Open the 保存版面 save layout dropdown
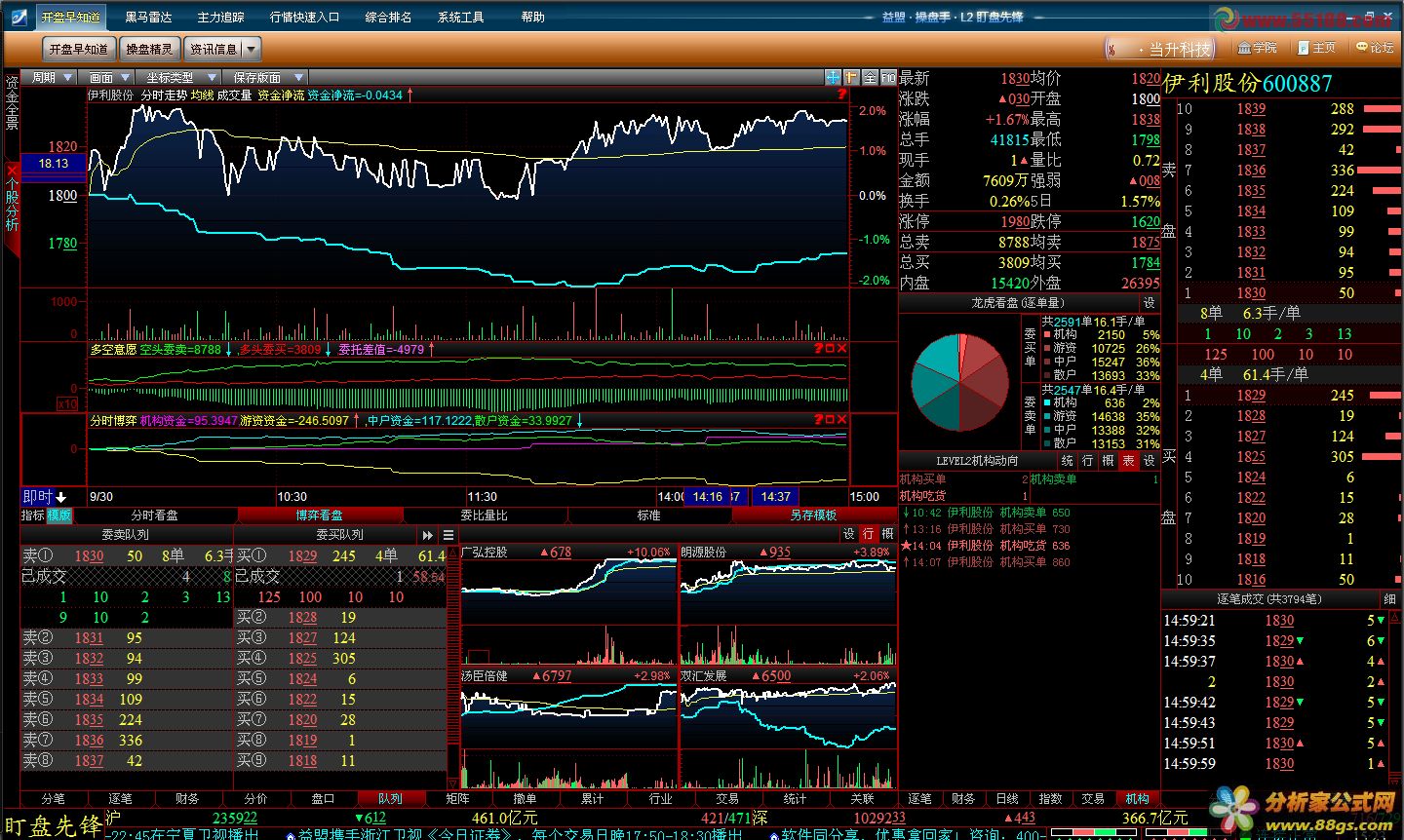The image size is (1404, 840). [265, 77]
